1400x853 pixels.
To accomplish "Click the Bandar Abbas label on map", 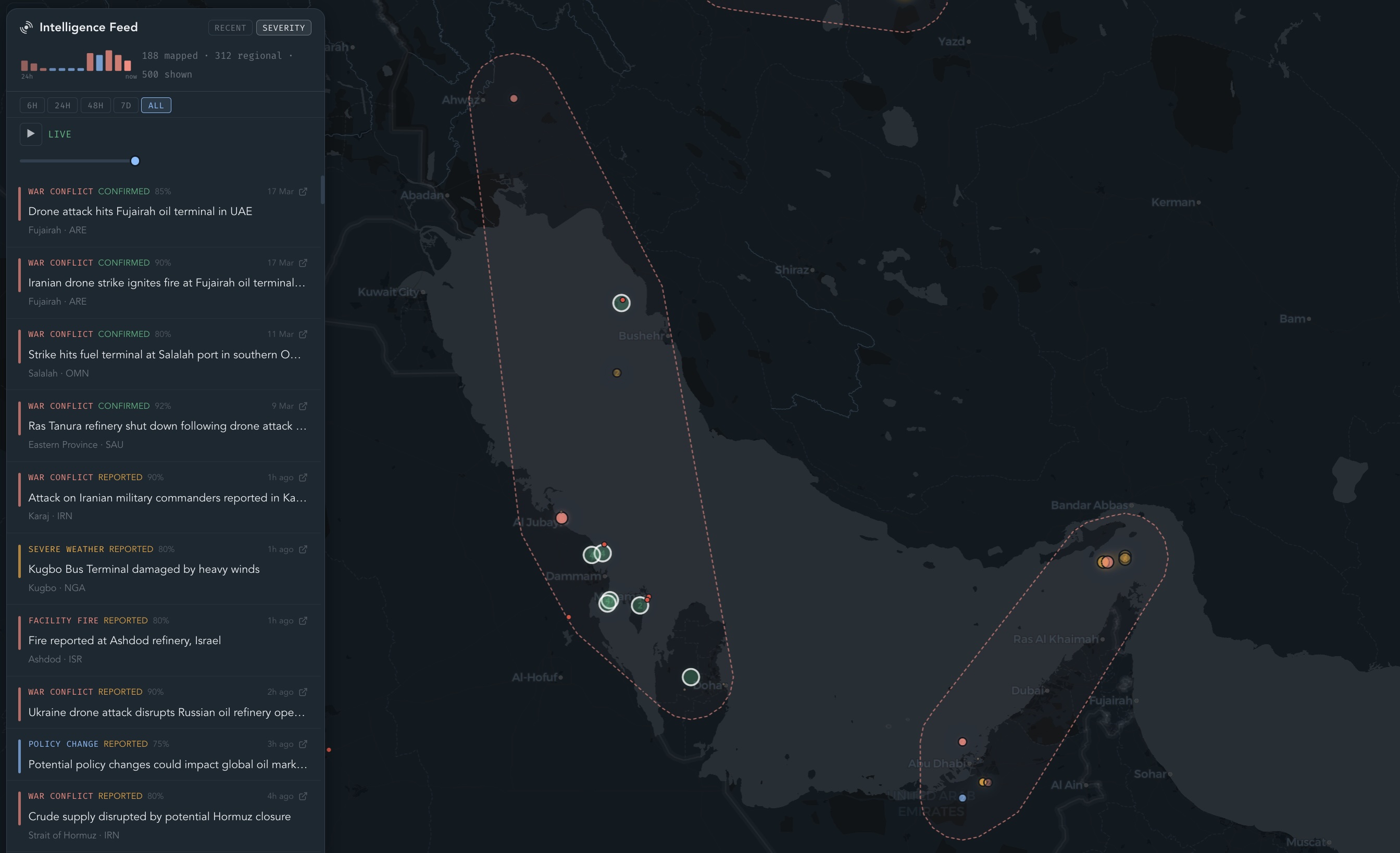I will click(x=1089, y=505).
